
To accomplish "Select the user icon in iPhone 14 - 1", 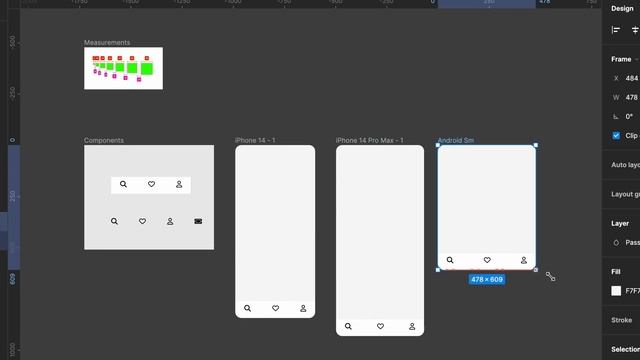I will [x=303, y=308].
